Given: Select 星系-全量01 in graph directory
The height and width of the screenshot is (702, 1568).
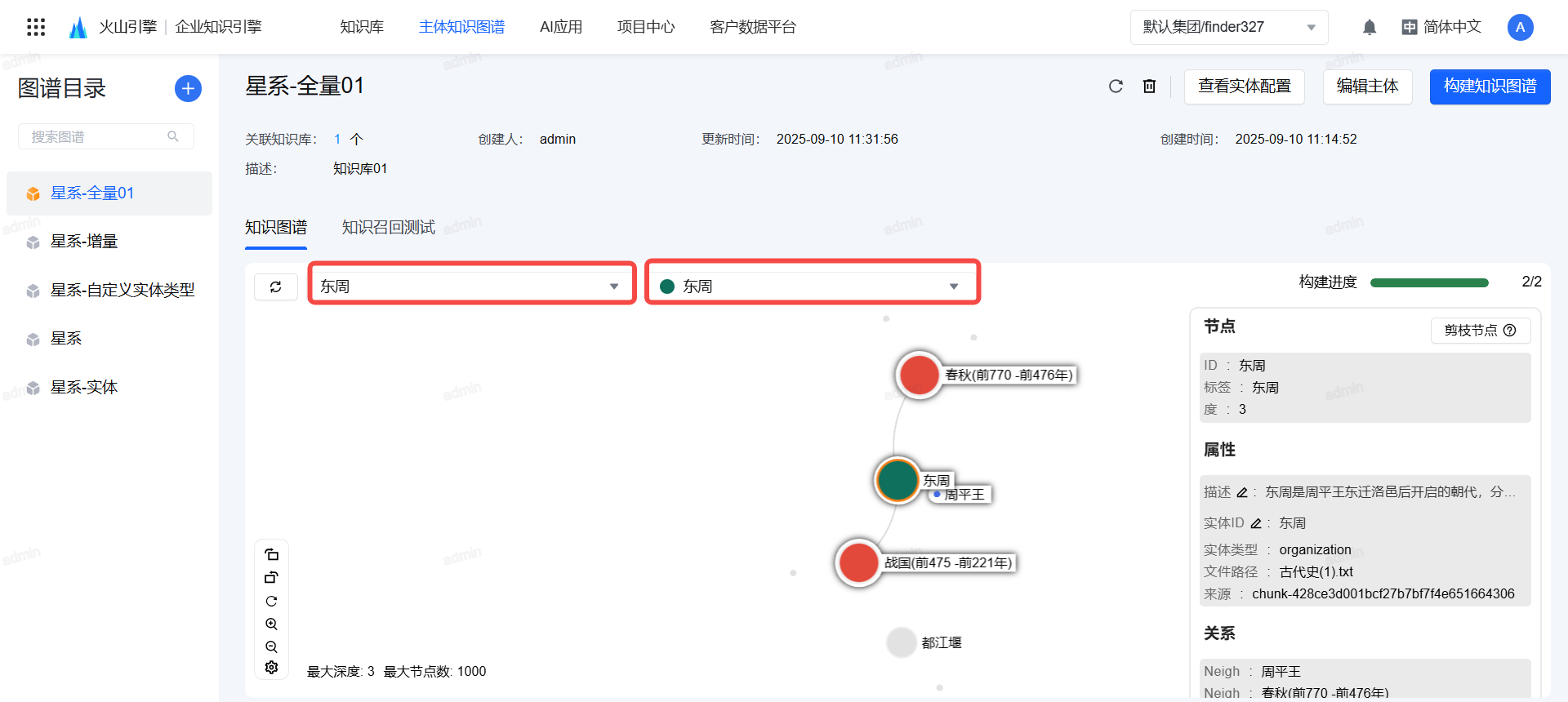Looking at the screenshot, I should pyautogui.click(x=109, y=193).
